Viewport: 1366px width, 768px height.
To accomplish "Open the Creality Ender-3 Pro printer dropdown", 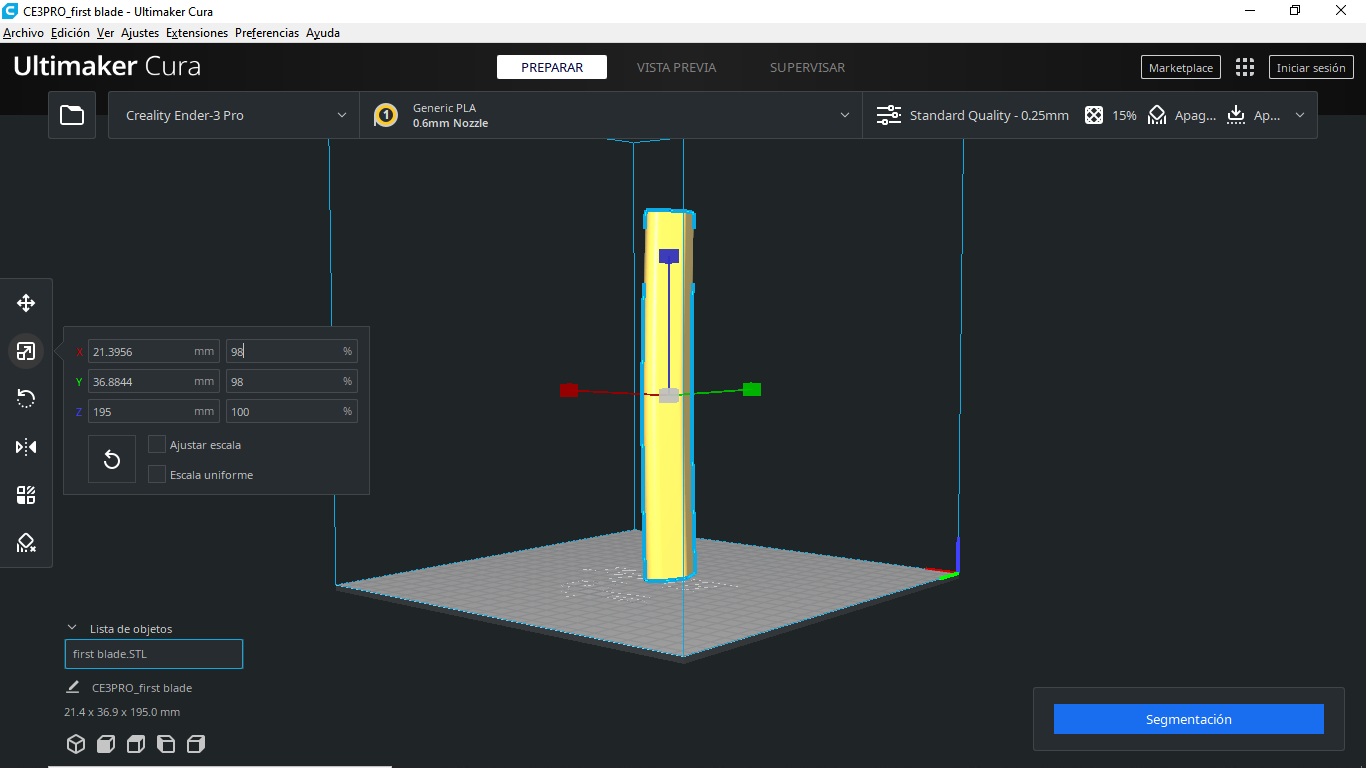I will [x=234, y=115].
